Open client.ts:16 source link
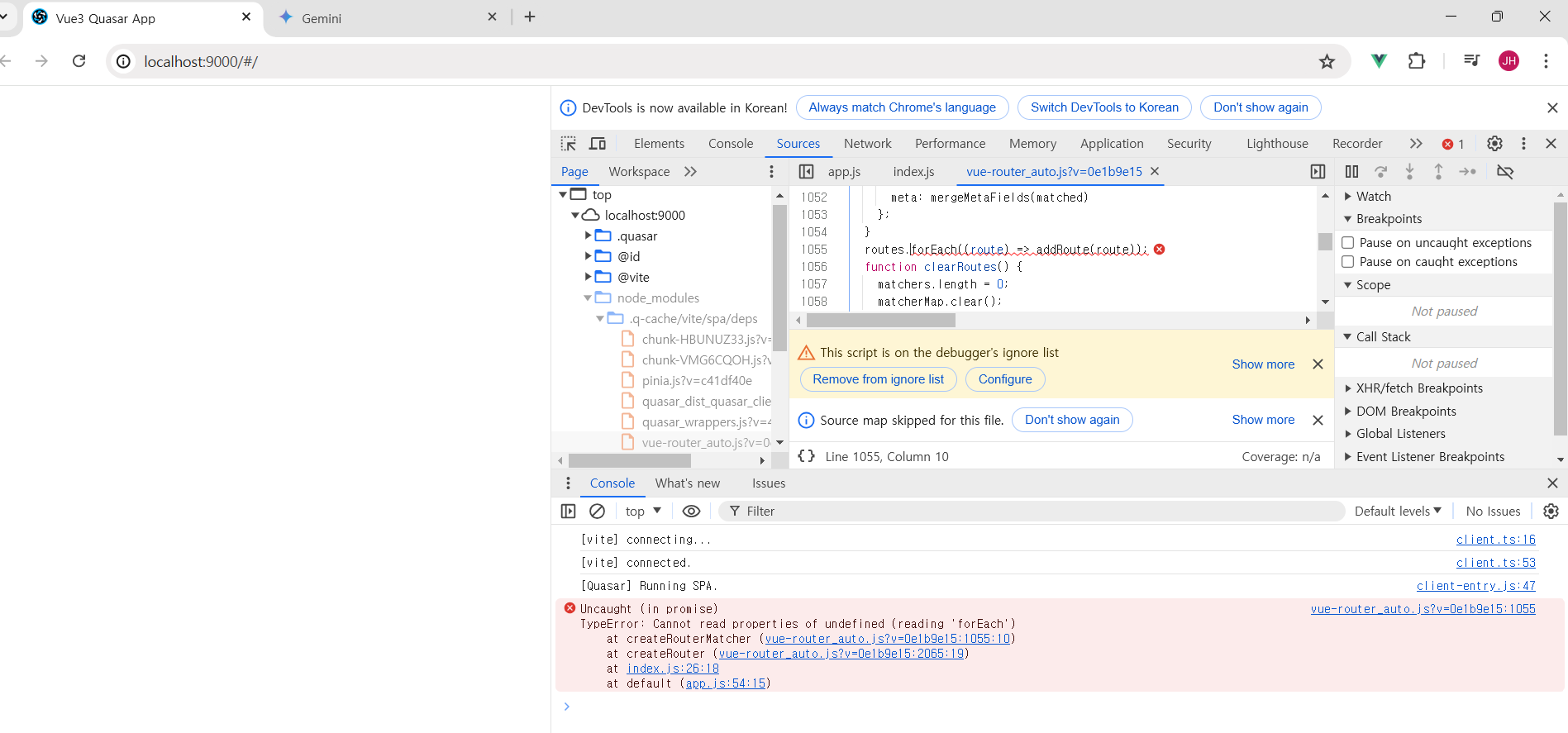 (1495, 540)
